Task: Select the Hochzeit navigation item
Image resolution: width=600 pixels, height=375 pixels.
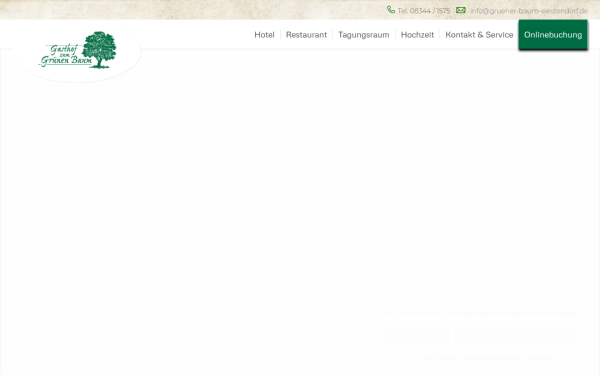Action: [x=417, y=35]
